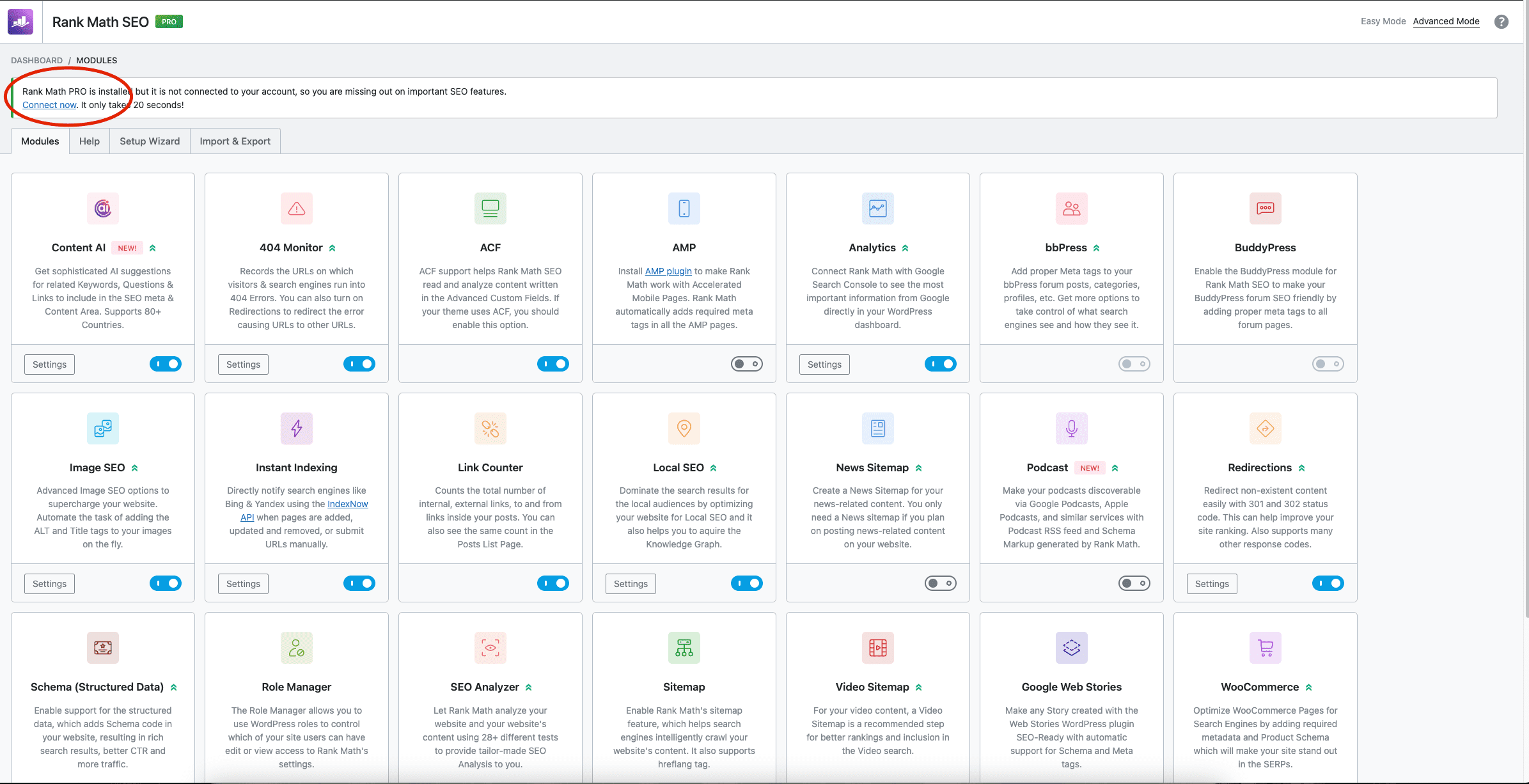This screenshot has height=784, width=1529.
Task: Click the 404 Monitor warning icon
Action: (296, 208)
